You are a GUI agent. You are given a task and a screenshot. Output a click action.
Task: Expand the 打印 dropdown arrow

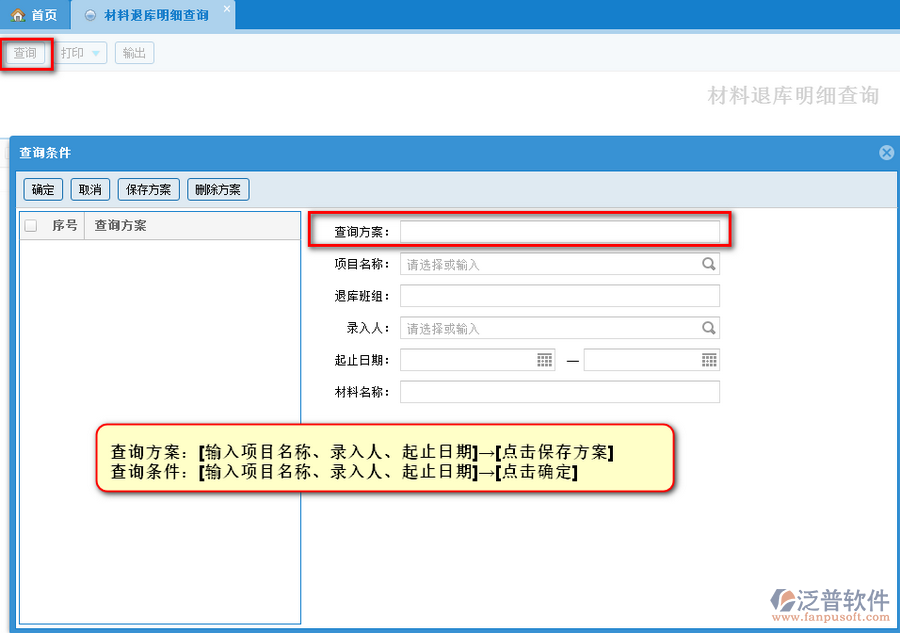pyautogui.click(x=96, y=53)
